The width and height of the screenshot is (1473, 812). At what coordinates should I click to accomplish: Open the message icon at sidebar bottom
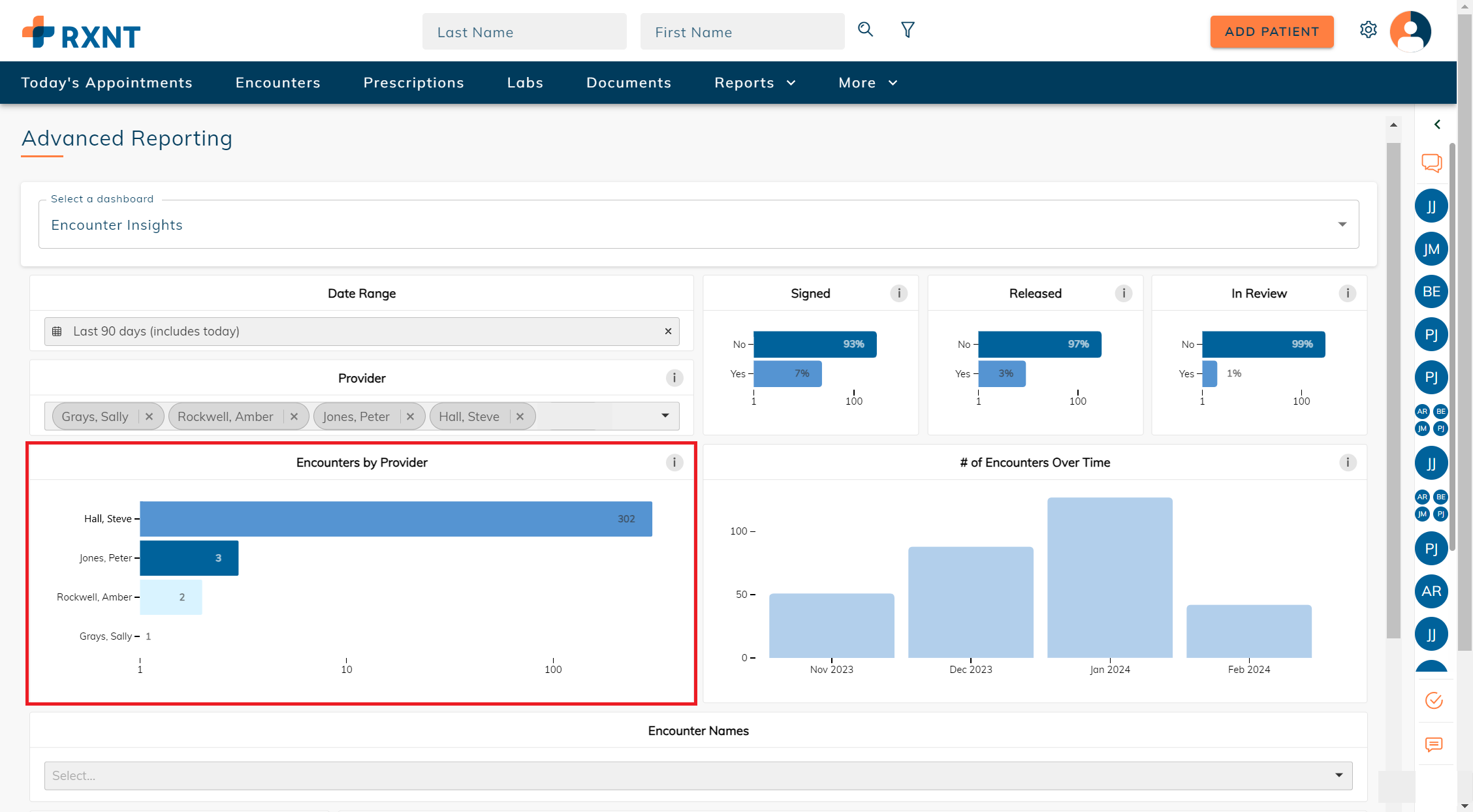coord(1434,745)
